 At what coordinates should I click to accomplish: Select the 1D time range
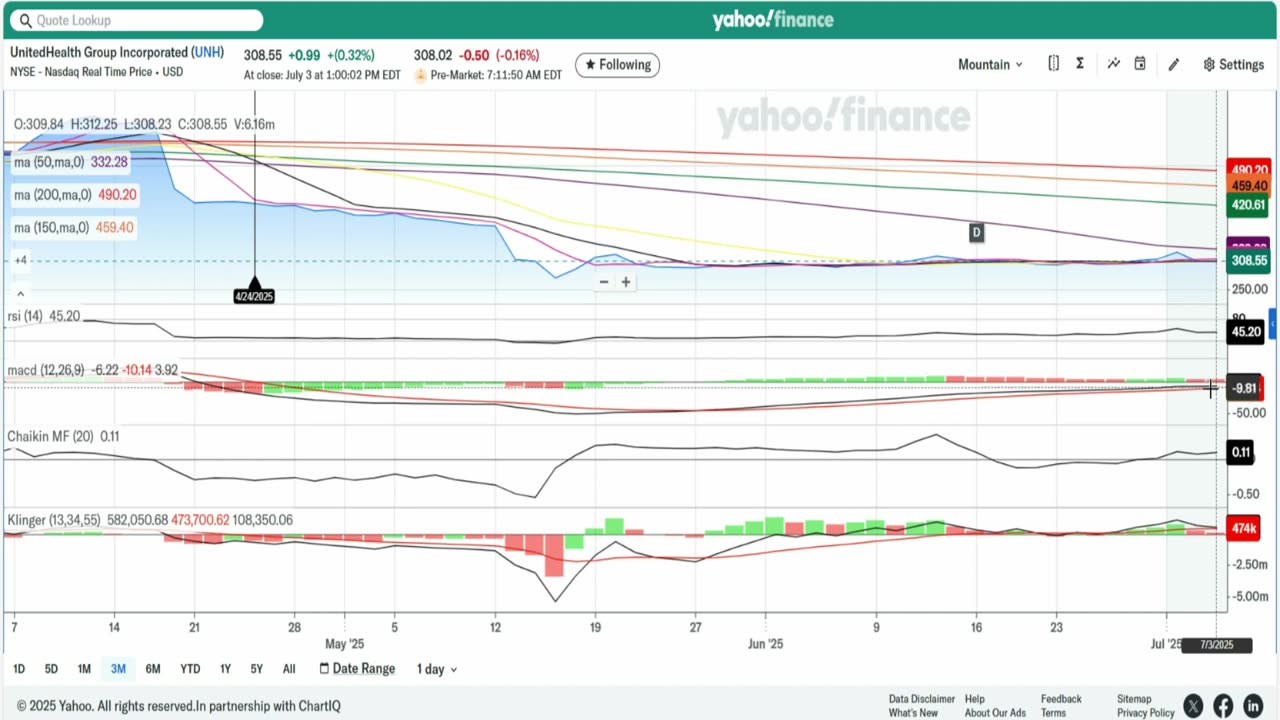pos(19,669)
